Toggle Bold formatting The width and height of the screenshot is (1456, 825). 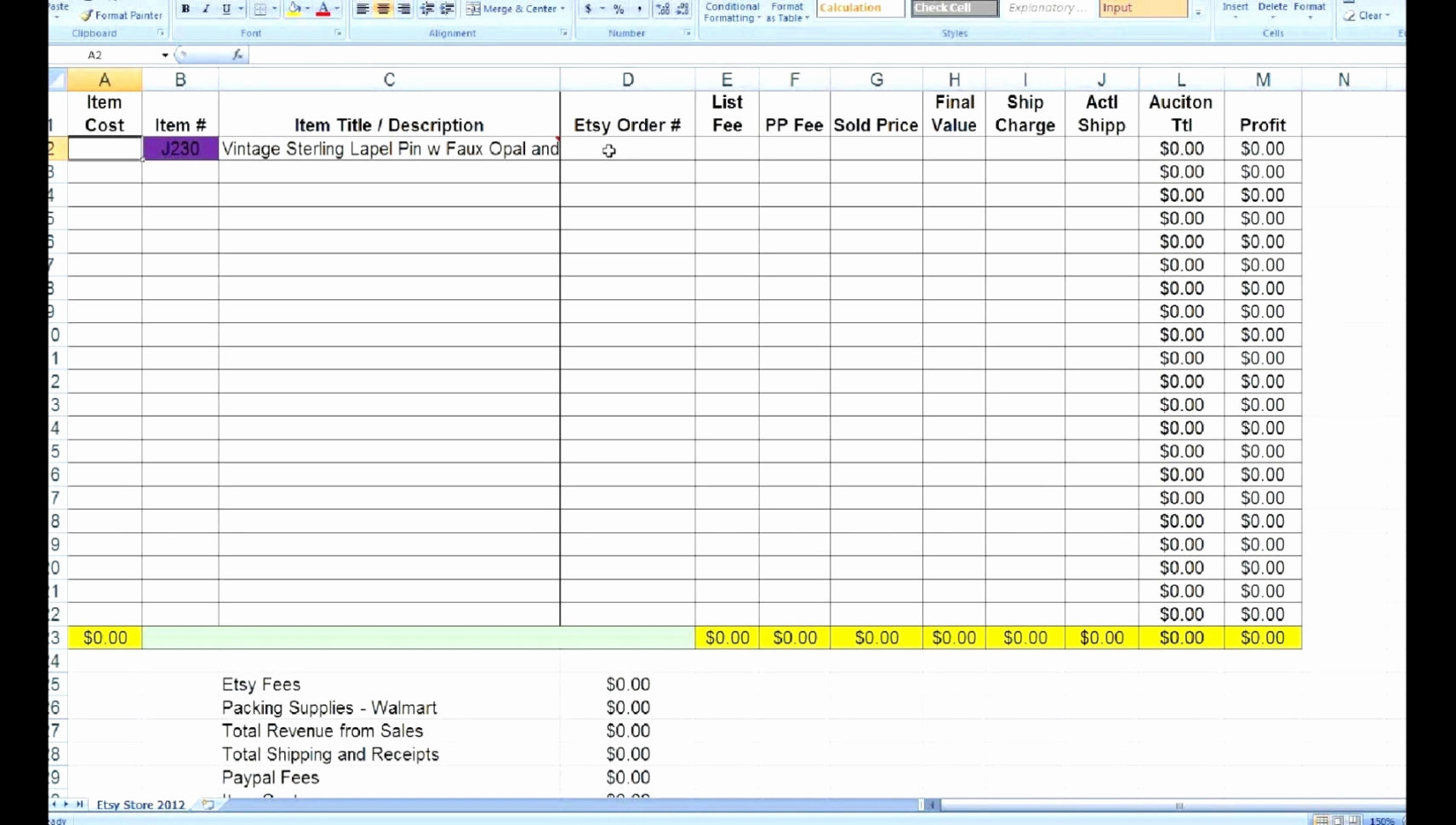click(x=184, y=9)
